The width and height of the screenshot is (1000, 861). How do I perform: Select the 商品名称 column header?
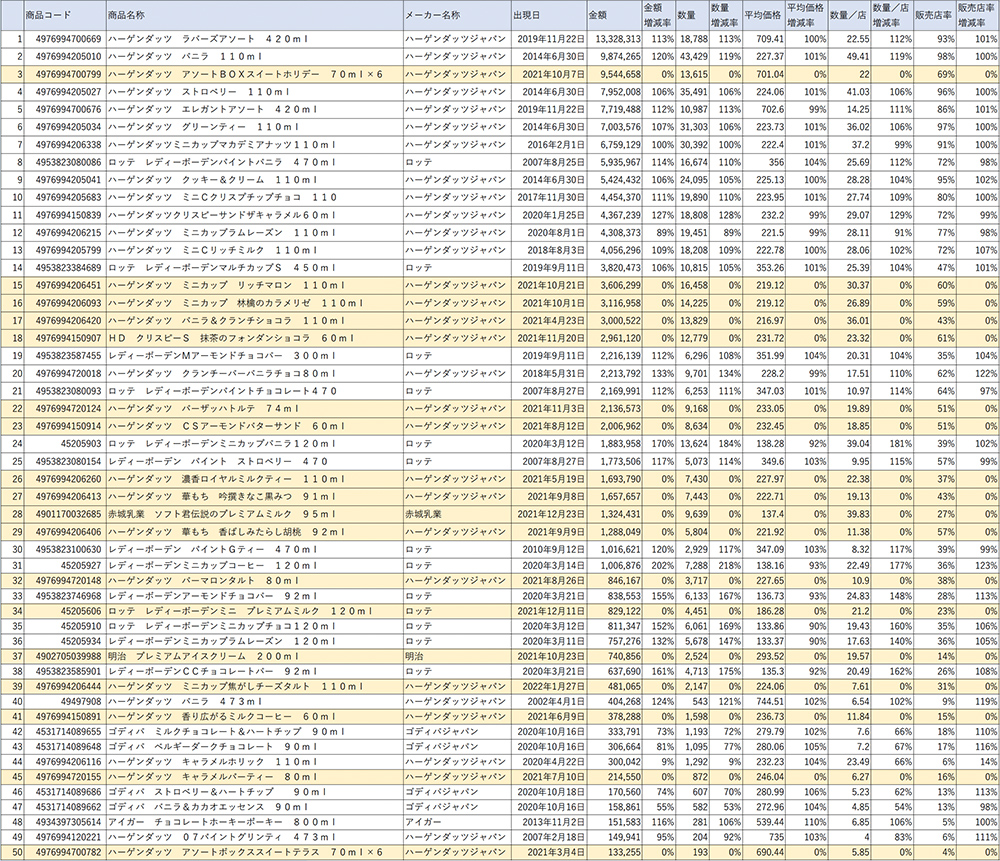pos(254,15)
